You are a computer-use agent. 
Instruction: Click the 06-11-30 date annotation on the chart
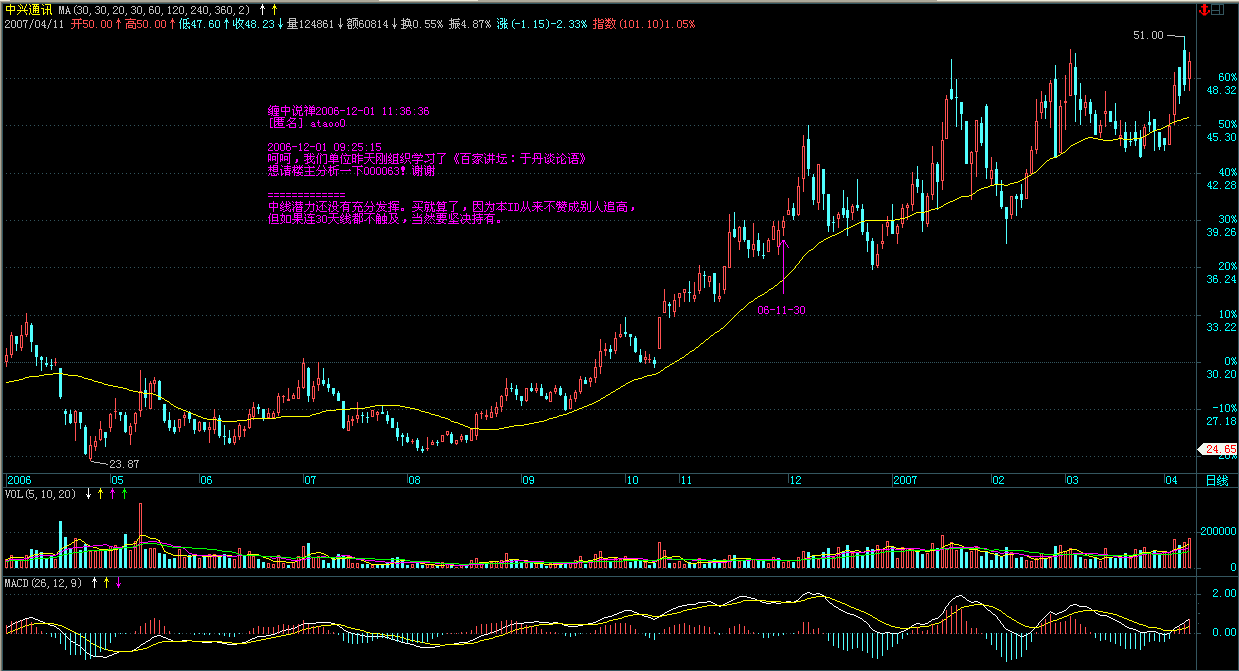(x=782, y=311)
